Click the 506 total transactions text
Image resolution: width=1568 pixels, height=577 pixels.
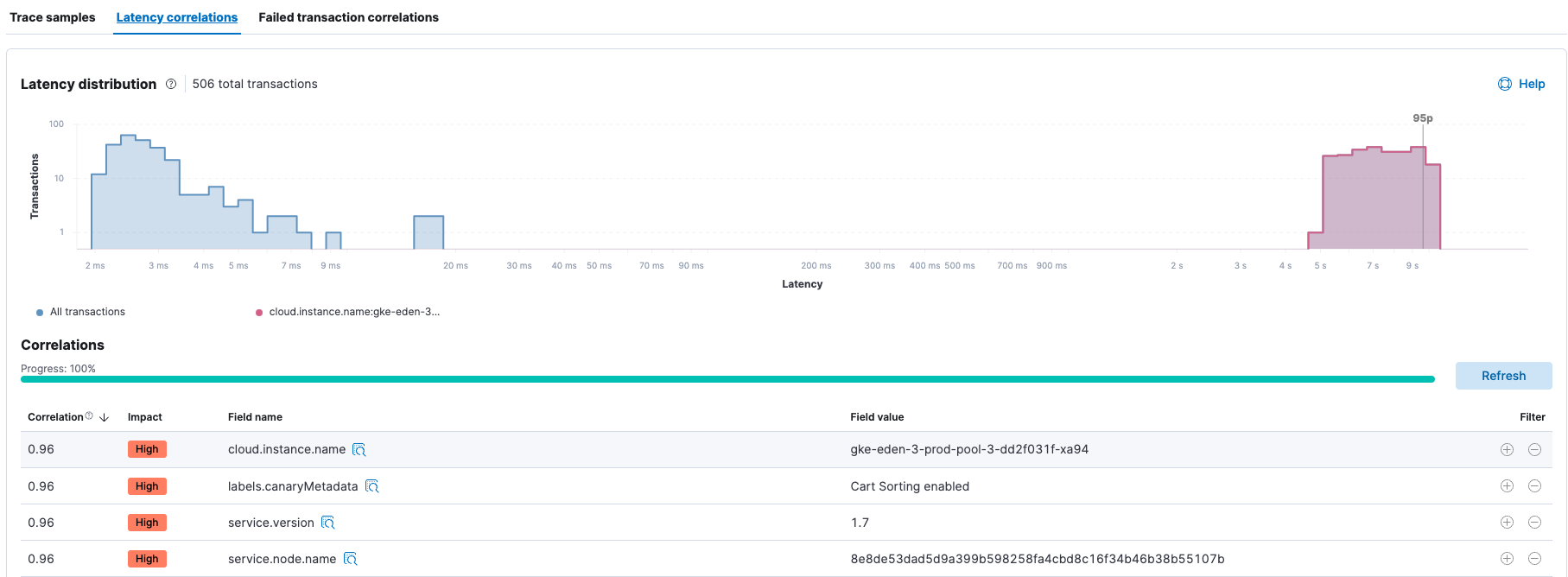[x=255, y=84]
